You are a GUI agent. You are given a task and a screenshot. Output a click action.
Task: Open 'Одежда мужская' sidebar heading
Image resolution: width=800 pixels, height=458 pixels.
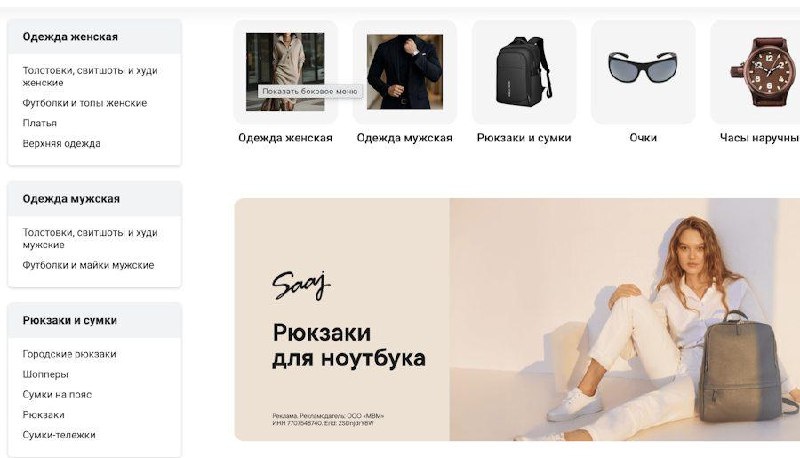click(x=71, y=199)
